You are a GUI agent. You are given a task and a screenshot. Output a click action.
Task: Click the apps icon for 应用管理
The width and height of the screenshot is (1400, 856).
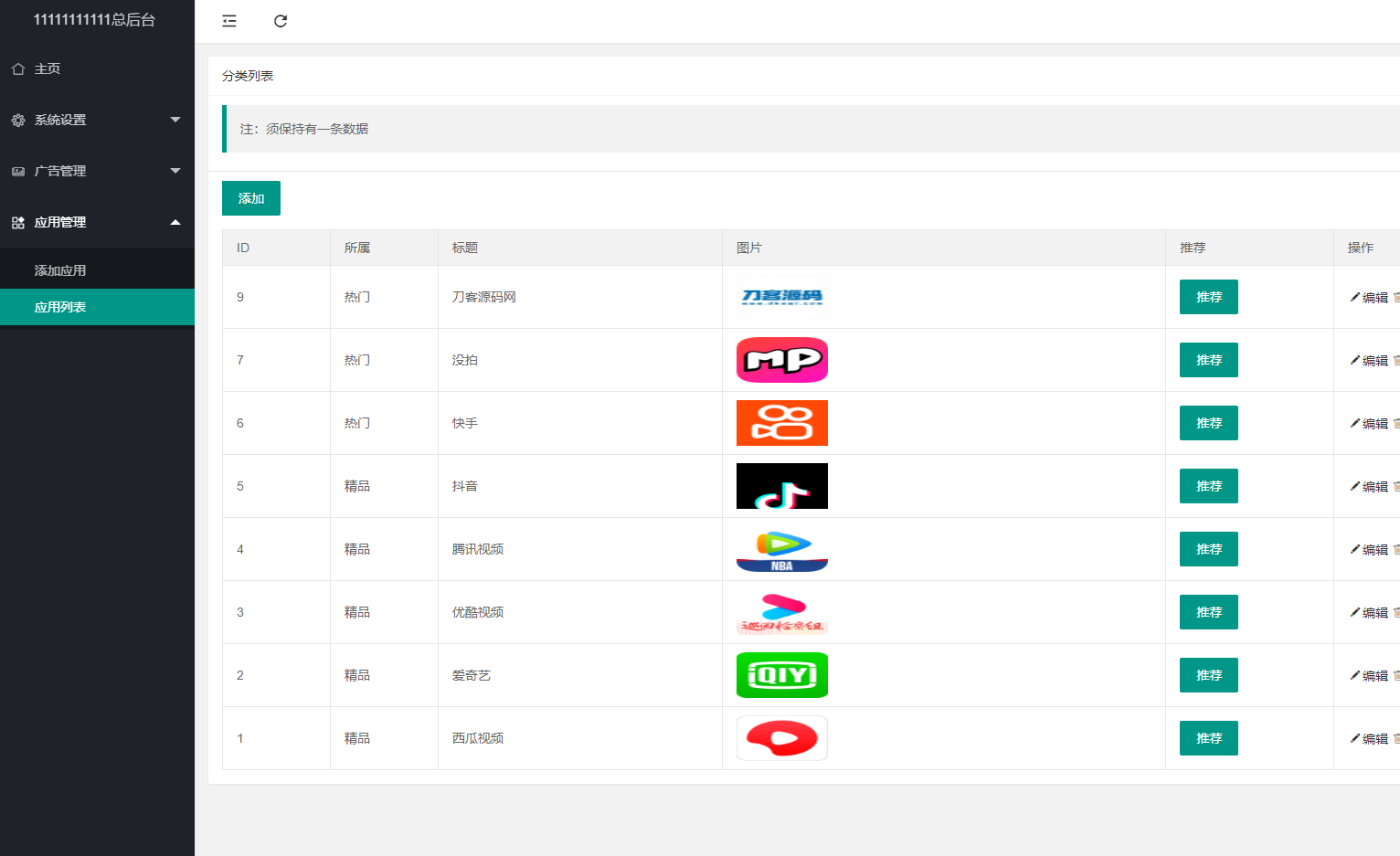[18, 222]
